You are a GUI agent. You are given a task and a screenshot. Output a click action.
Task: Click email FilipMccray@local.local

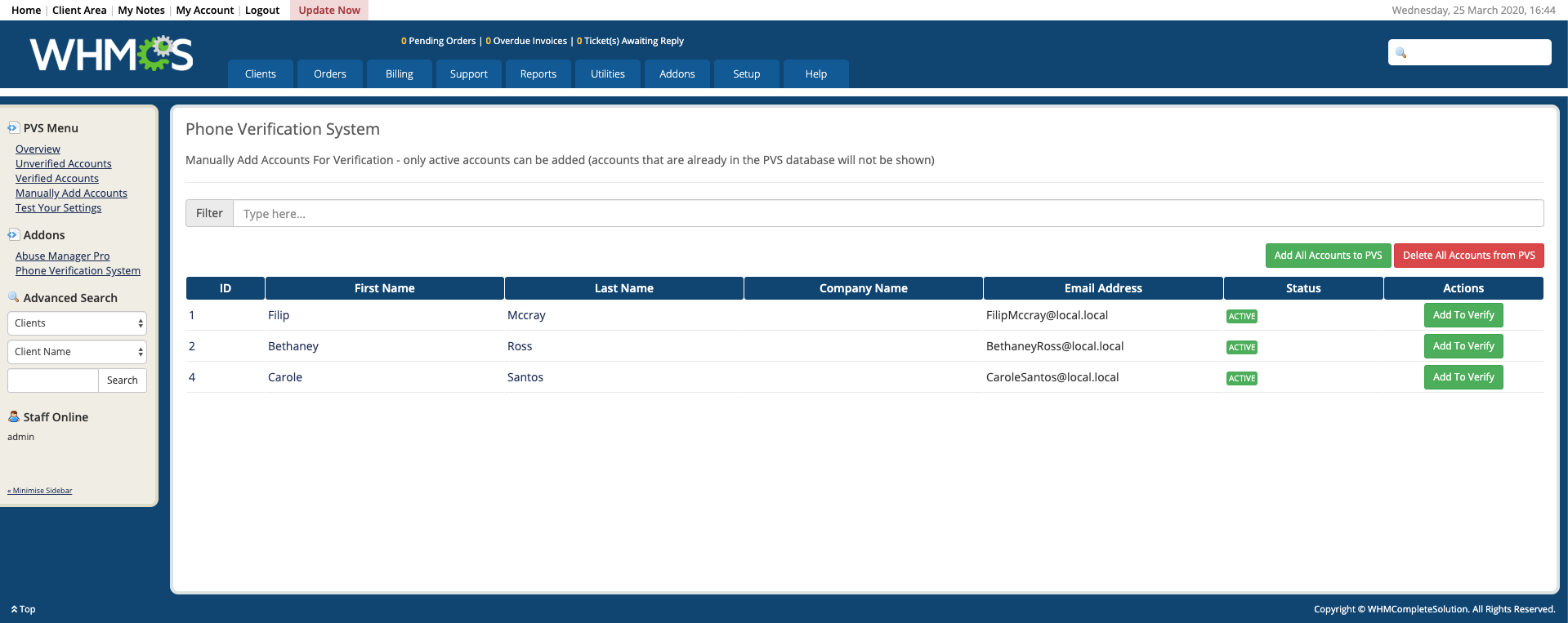click(x=1047, y=315)
